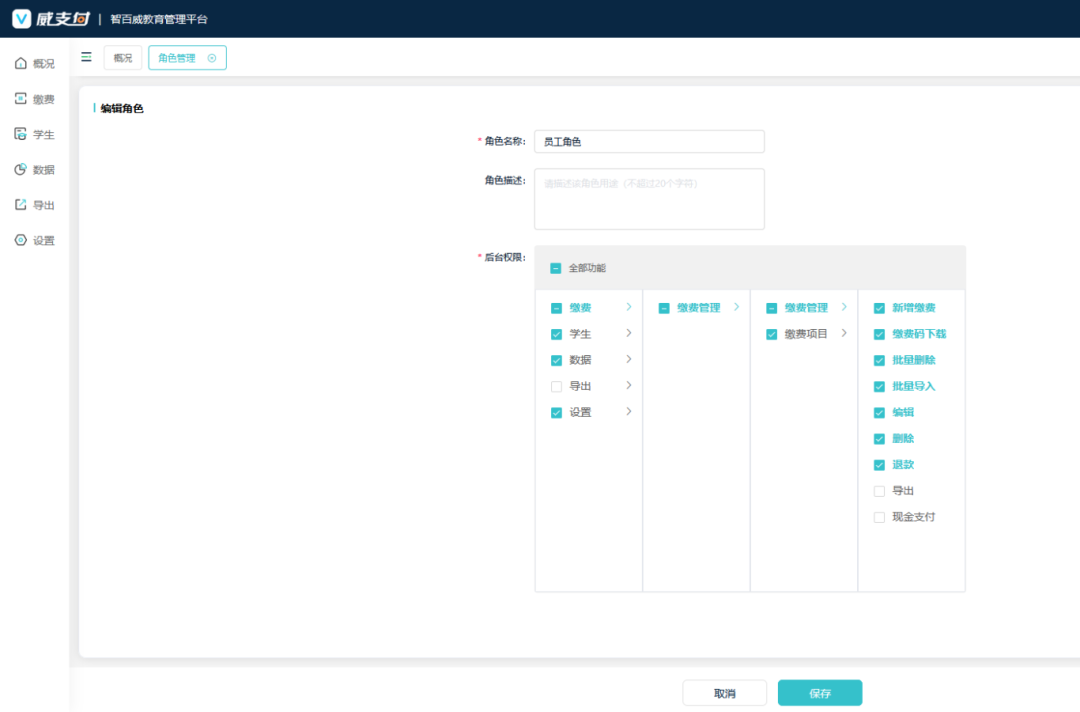Select the 角色管理 tab
1080x712 pixels.
coord(178,58)
